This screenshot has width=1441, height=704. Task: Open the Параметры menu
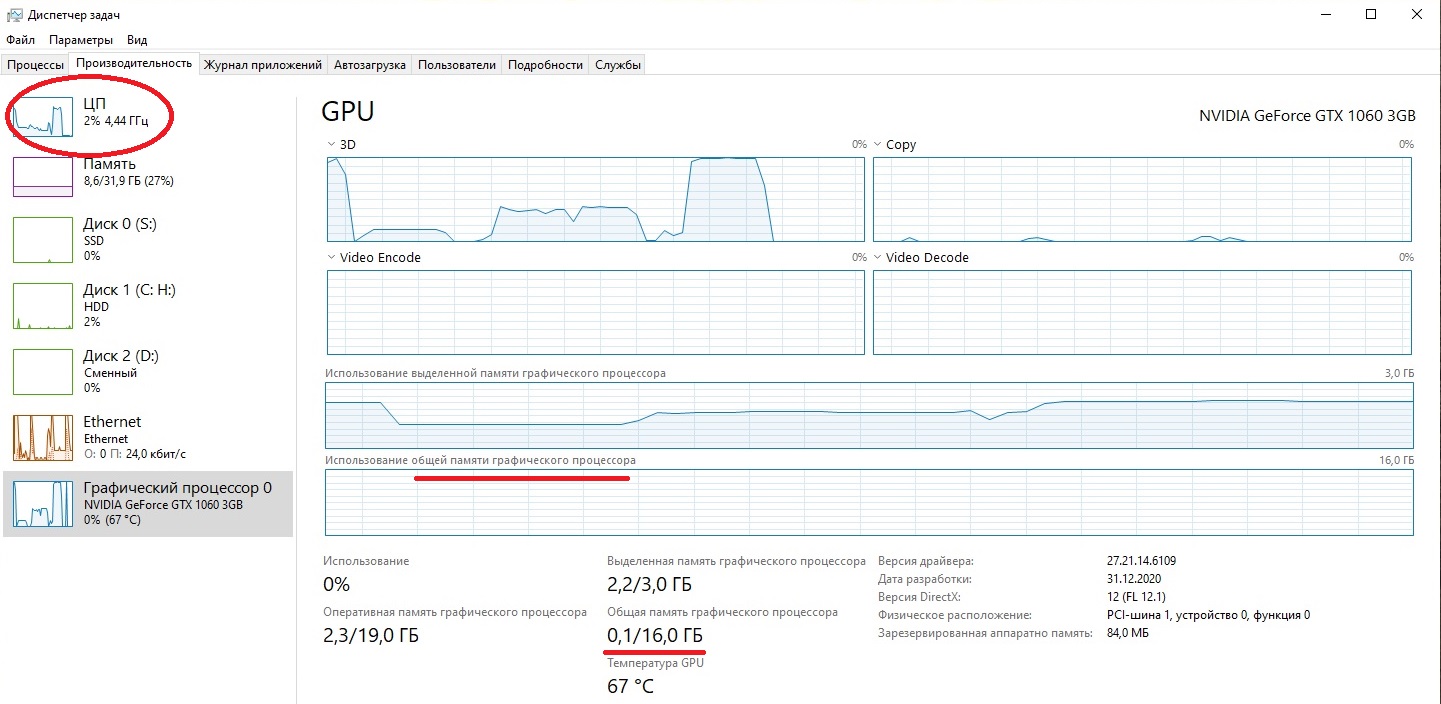[81, 40]
